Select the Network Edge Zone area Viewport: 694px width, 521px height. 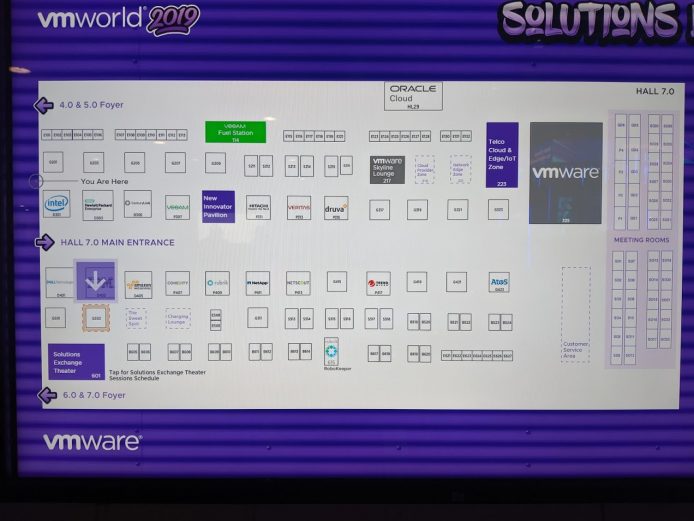coord(460,169)
